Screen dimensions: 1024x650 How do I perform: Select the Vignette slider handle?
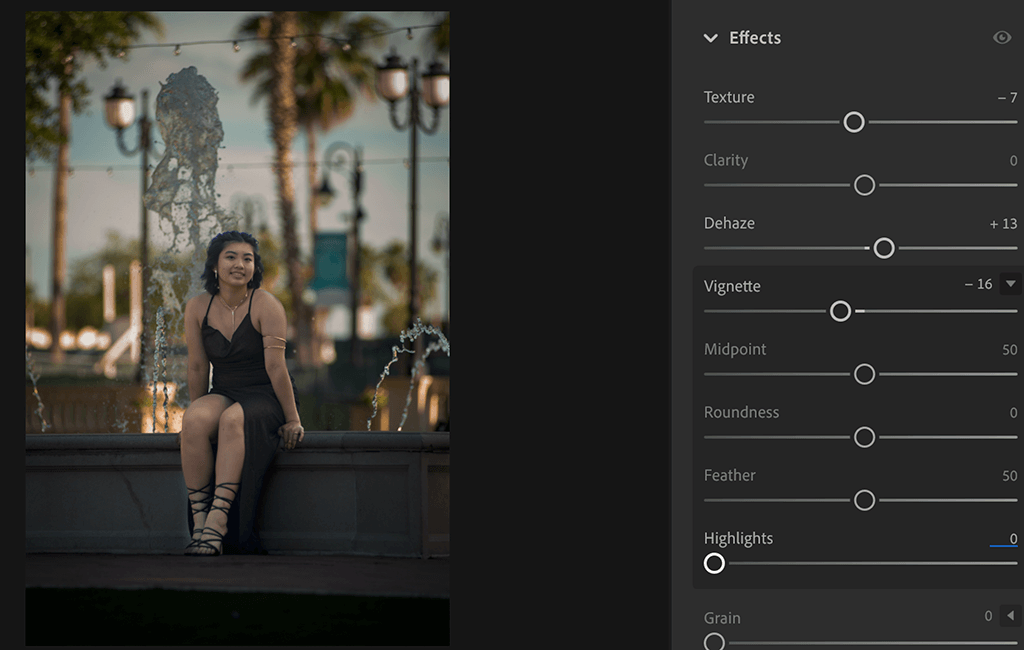pos(840,311)
